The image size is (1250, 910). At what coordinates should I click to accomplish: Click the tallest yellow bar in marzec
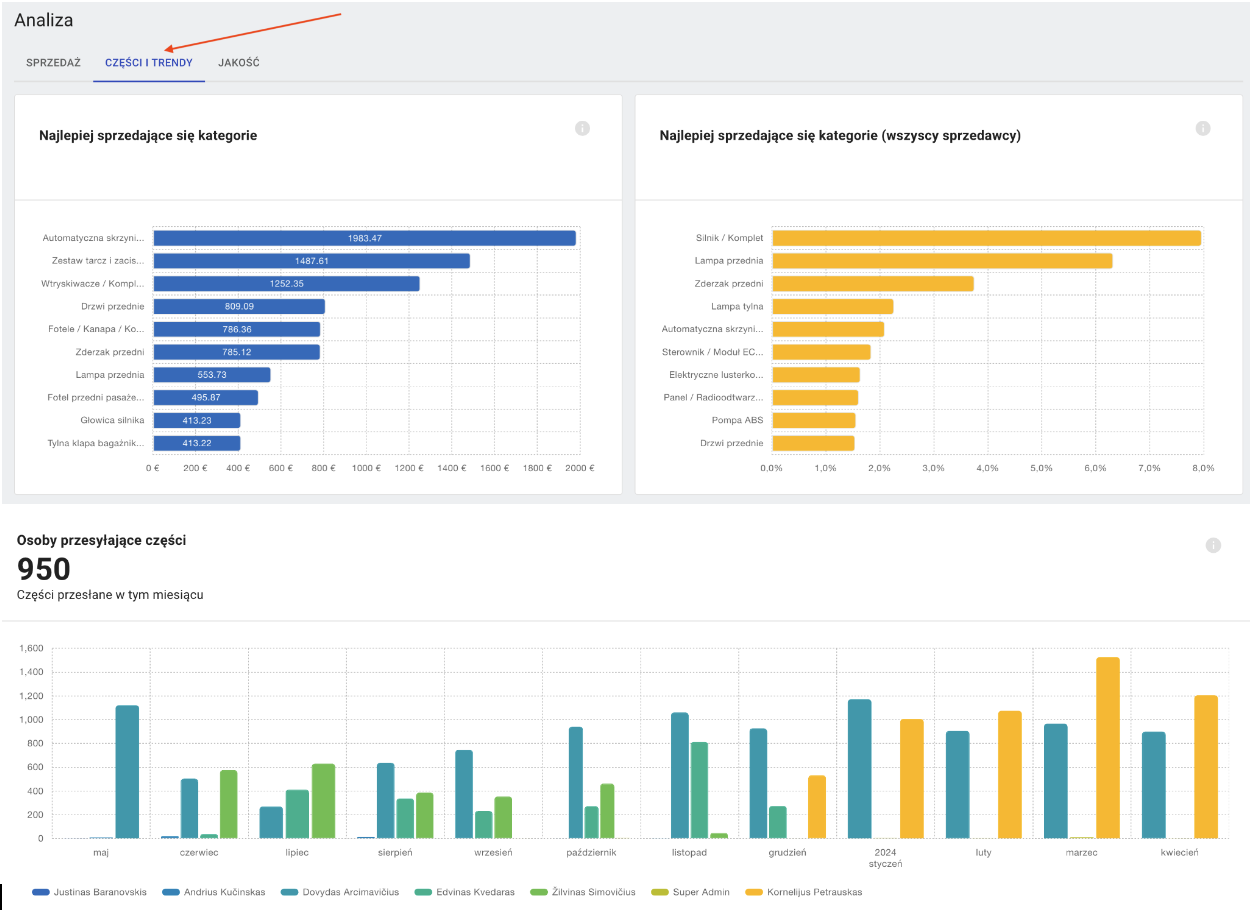click(x=1107, y=747)
